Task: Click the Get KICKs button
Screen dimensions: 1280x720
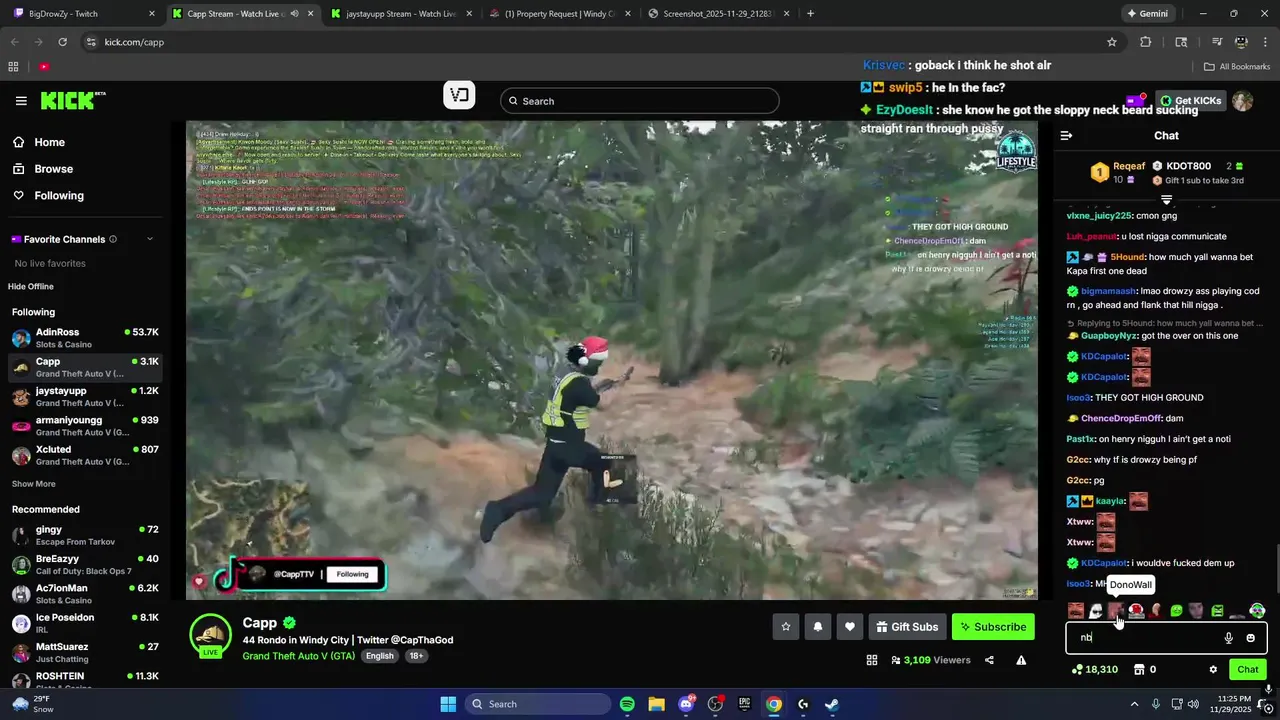Action: pyautogui.click(x=1190, y=101)
